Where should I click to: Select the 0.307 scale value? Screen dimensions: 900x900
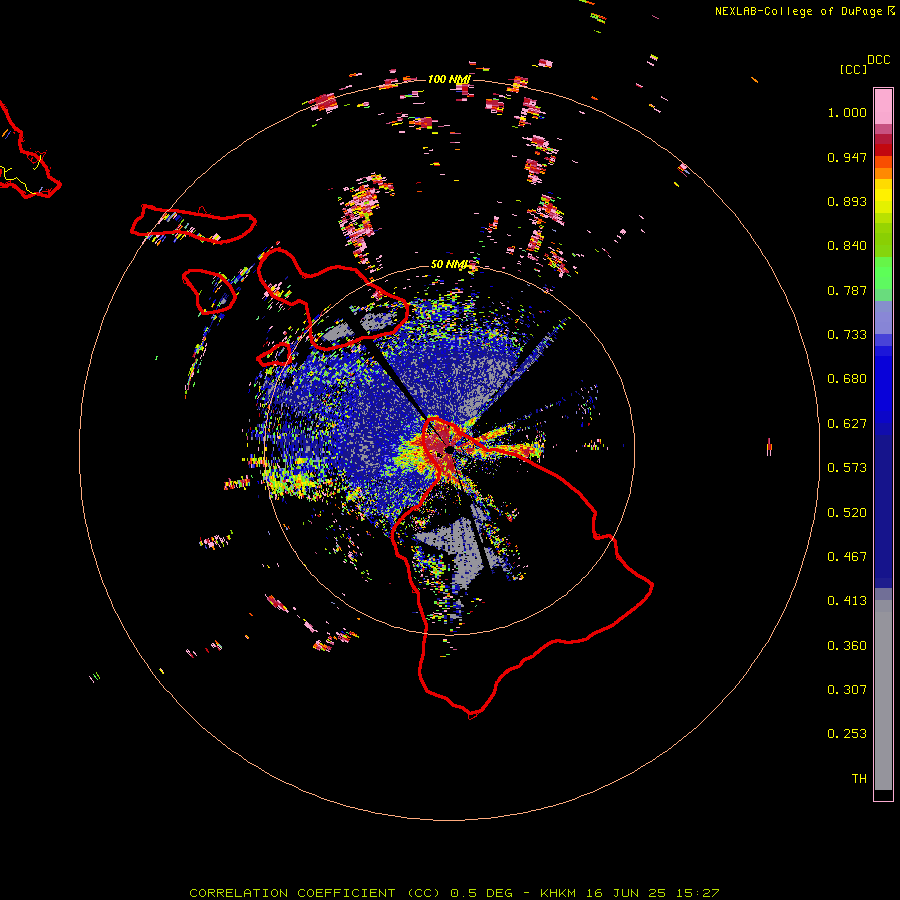pos(847,690)
